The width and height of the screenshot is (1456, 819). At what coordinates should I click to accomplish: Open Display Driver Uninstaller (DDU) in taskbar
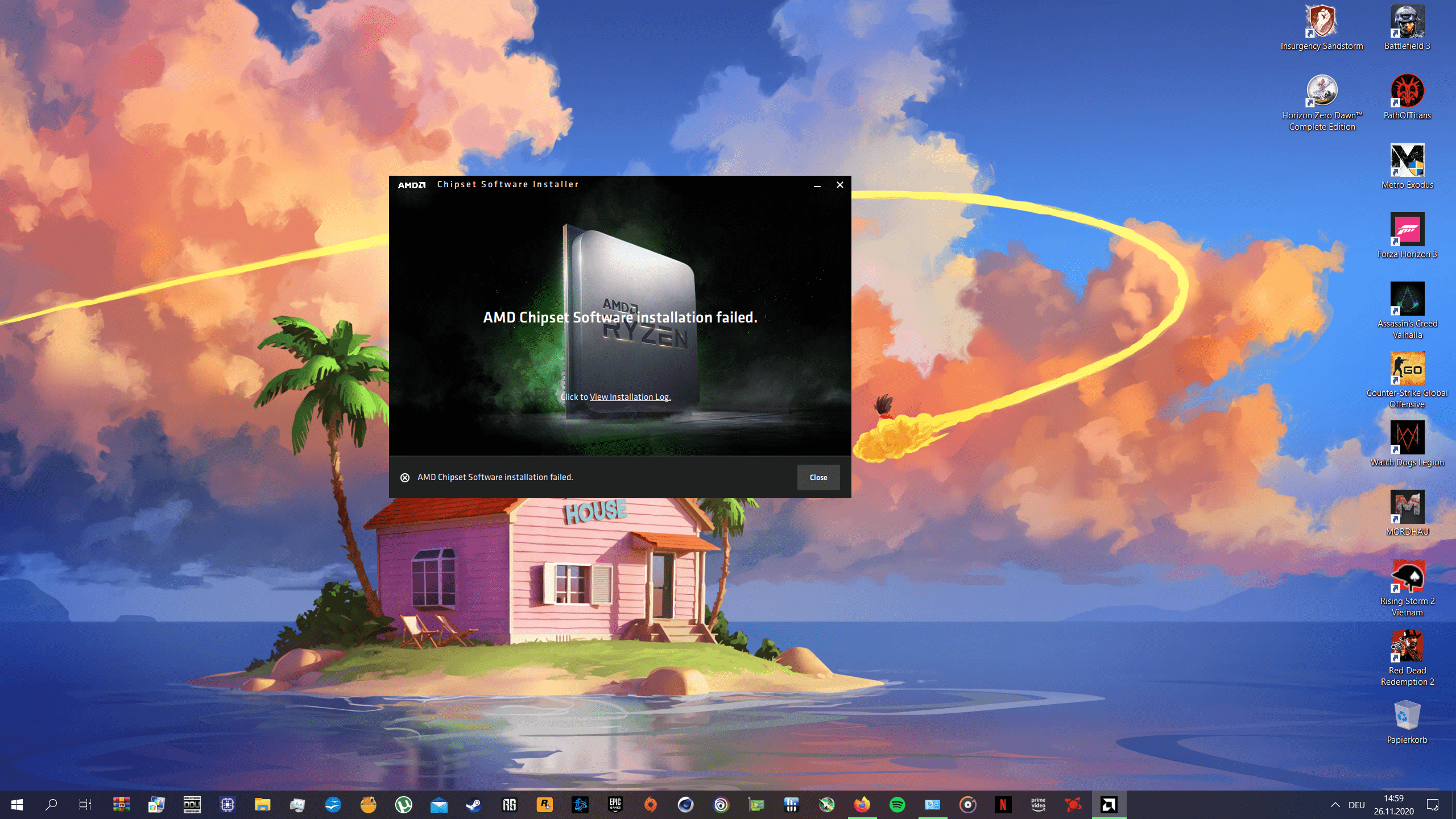point(192,805)
